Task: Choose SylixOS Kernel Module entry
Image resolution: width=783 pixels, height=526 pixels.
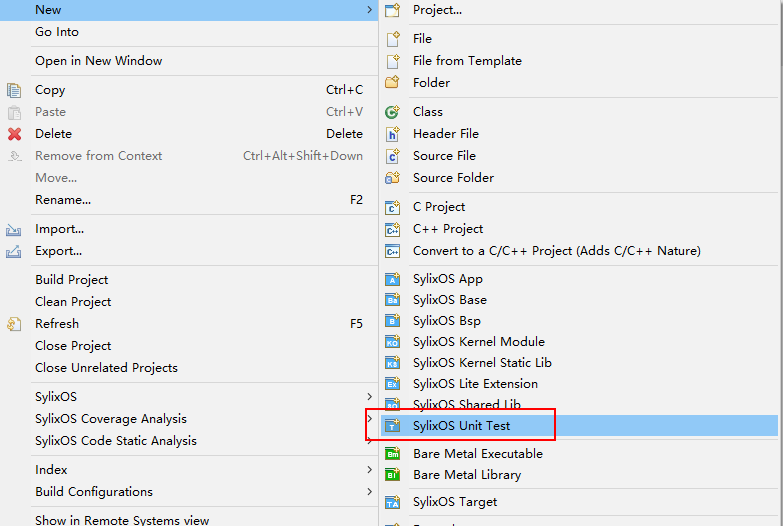Action: tap(579, 342)
